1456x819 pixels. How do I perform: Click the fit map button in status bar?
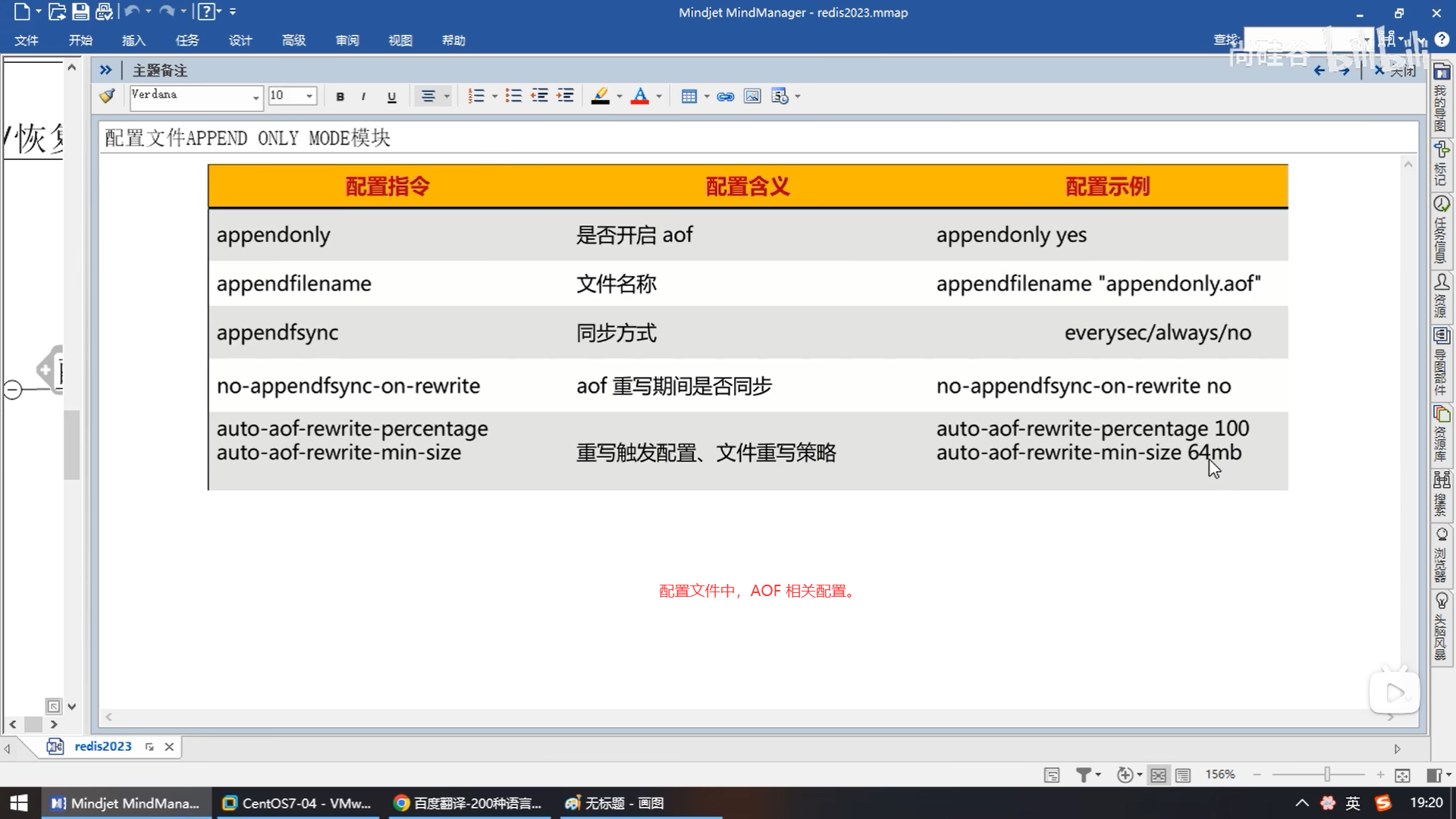(x=1402, y=775)
